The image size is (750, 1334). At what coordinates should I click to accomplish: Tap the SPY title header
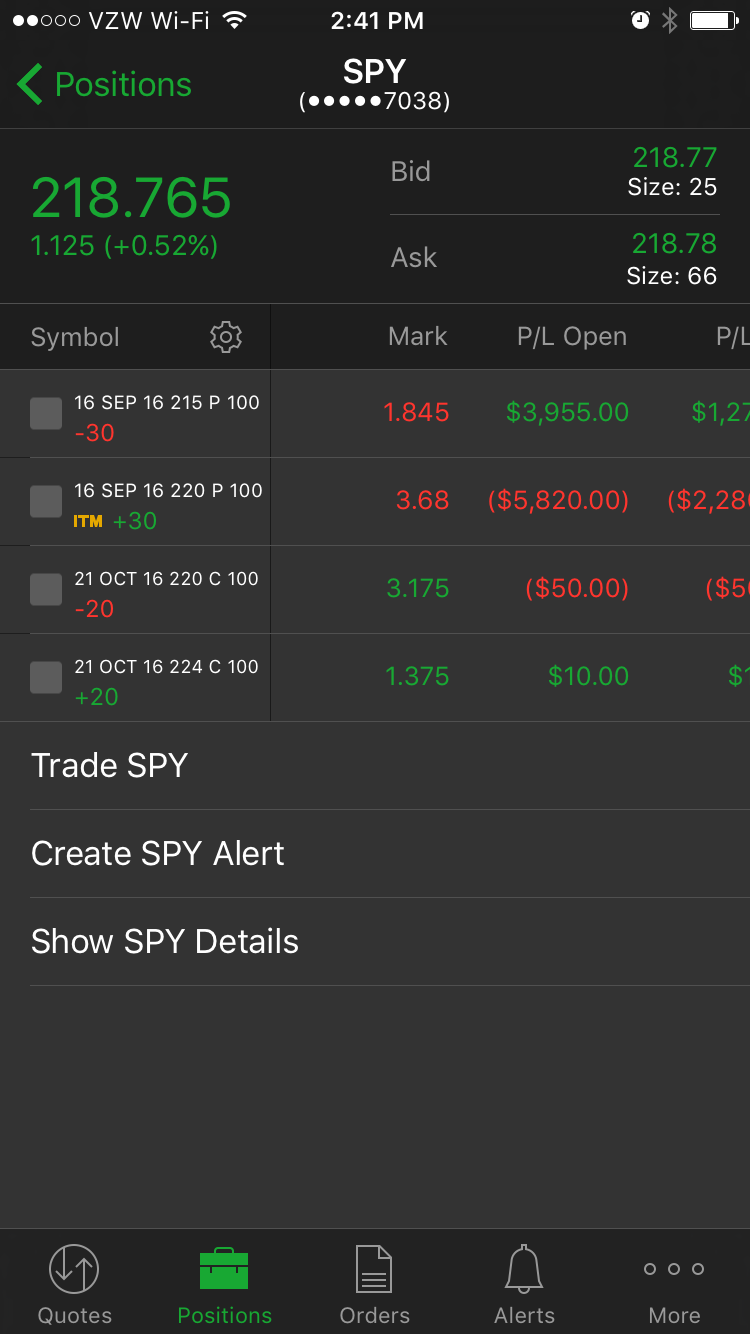click(x=375, y=71)
